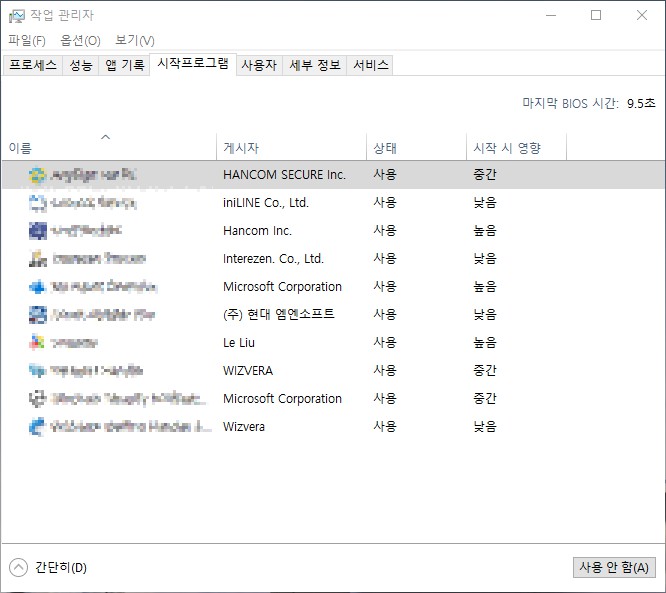Maximize the Task Manager window
The width and height of the screenshot is (666, 593).
pos(596,16)
